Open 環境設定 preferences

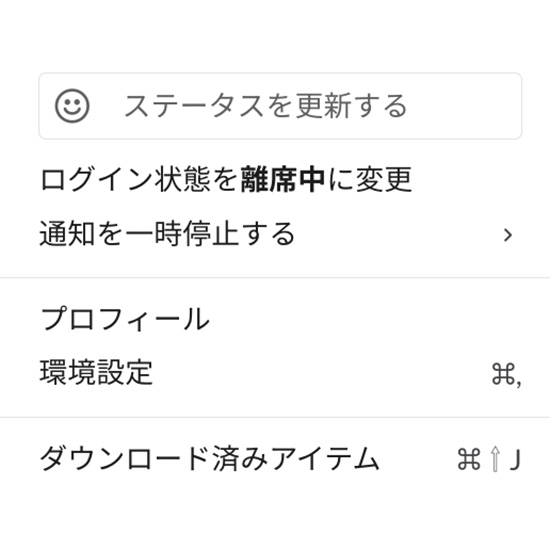(275, 373)
